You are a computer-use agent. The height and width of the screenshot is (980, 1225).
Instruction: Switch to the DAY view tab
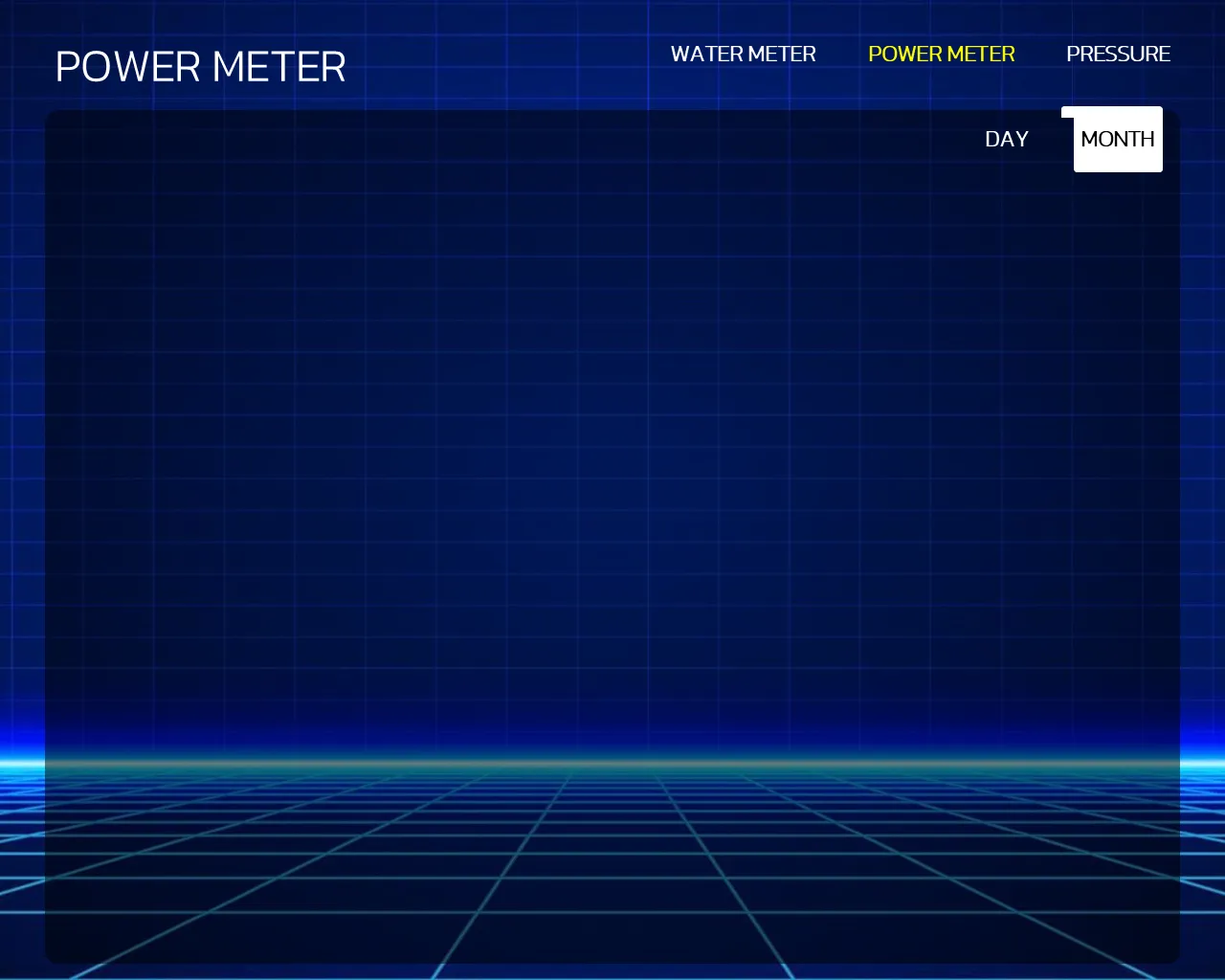click(1006, 139)
